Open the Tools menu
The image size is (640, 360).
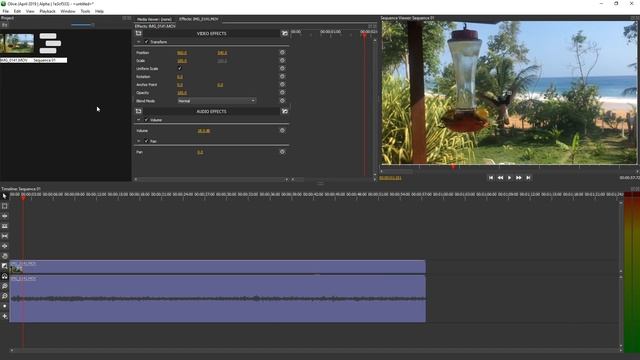point(85,11)
